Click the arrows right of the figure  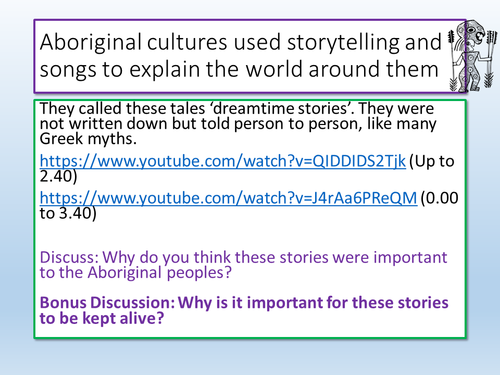490,58
